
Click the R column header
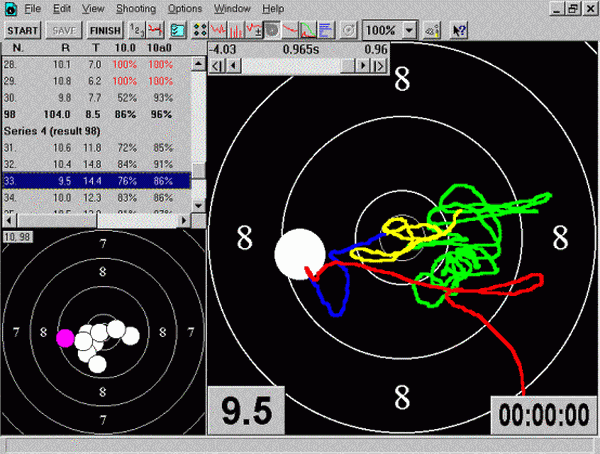pos(65,48)
